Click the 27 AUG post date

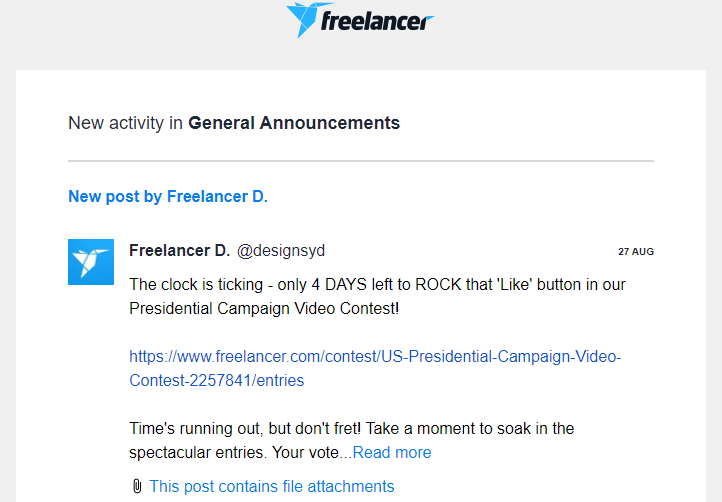tap(635, 251)
